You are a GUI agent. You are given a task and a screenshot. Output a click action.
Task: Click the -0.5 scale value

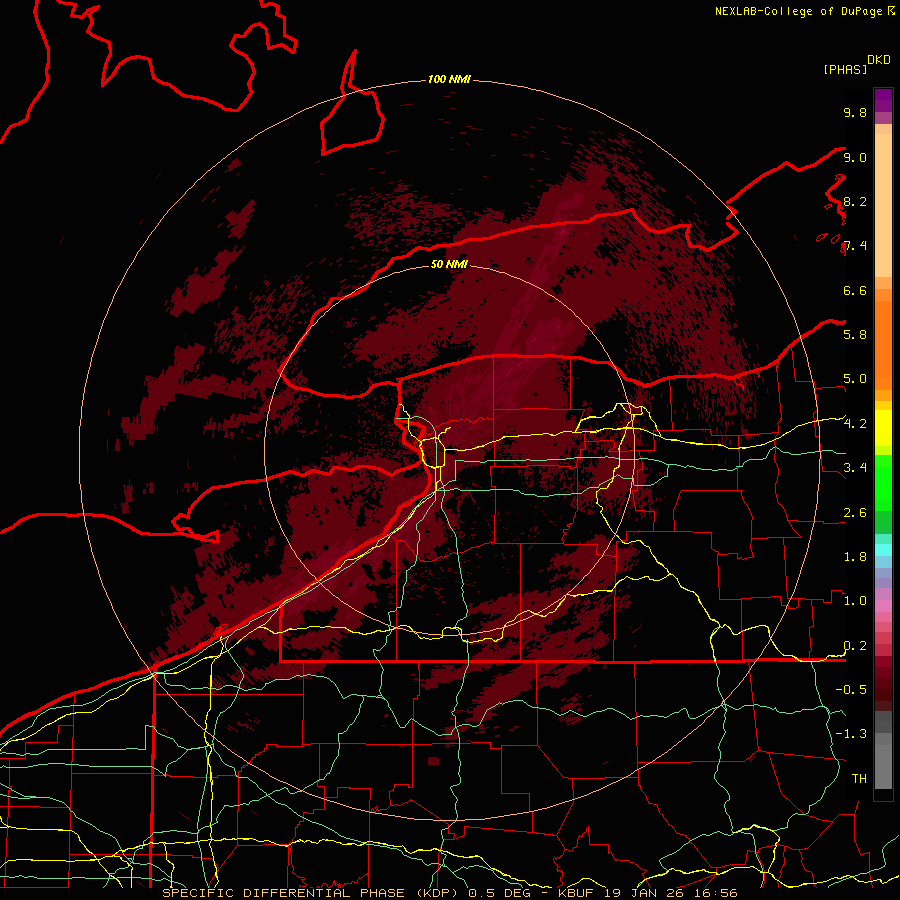pos(851,690)
